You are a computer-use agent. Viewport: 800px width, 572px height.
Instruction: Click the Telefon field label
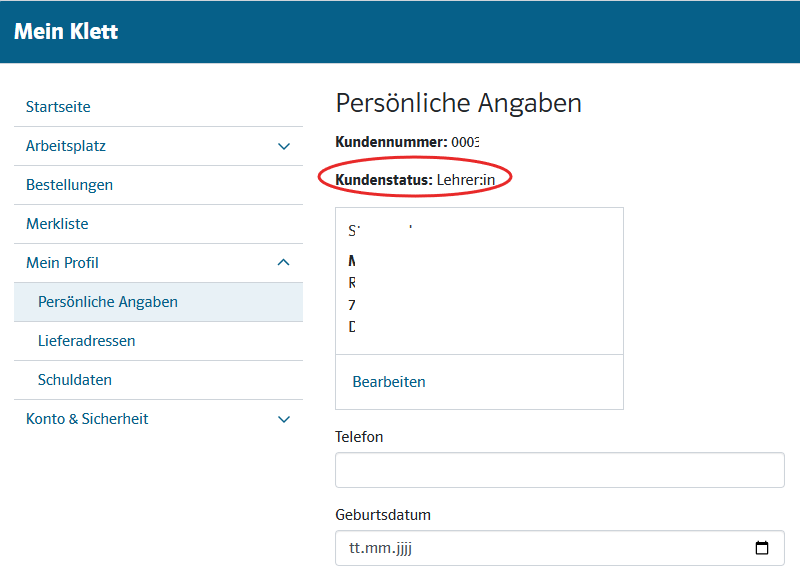coord(359,437)
